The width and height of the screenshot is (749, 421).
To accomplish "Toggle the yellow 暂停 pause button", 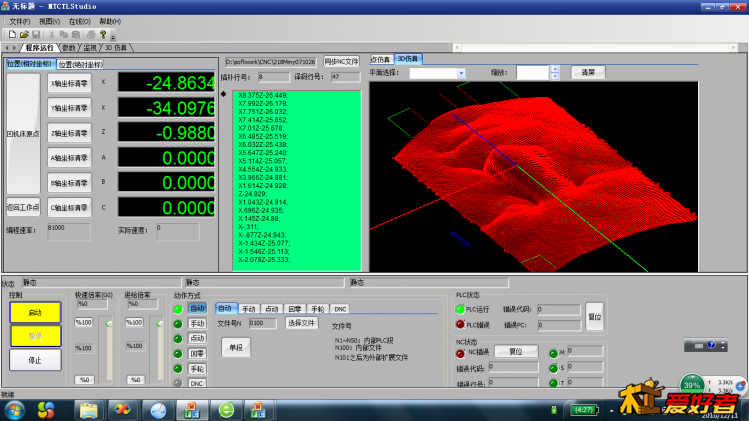I will 35,336.
